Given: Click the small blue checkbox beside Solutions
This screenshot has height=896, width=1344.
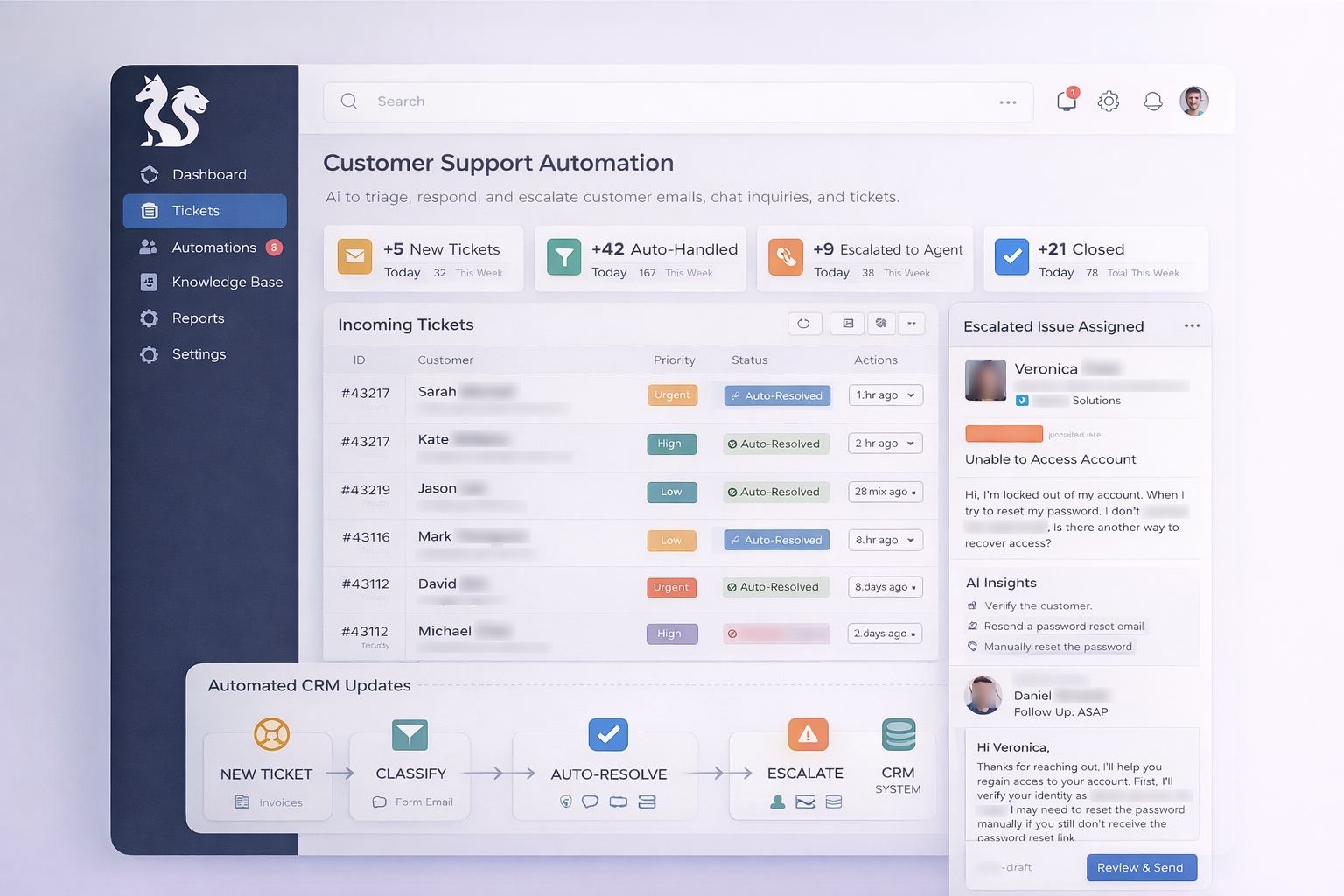Looking at the screenshot, I should tap(1022, 401).
